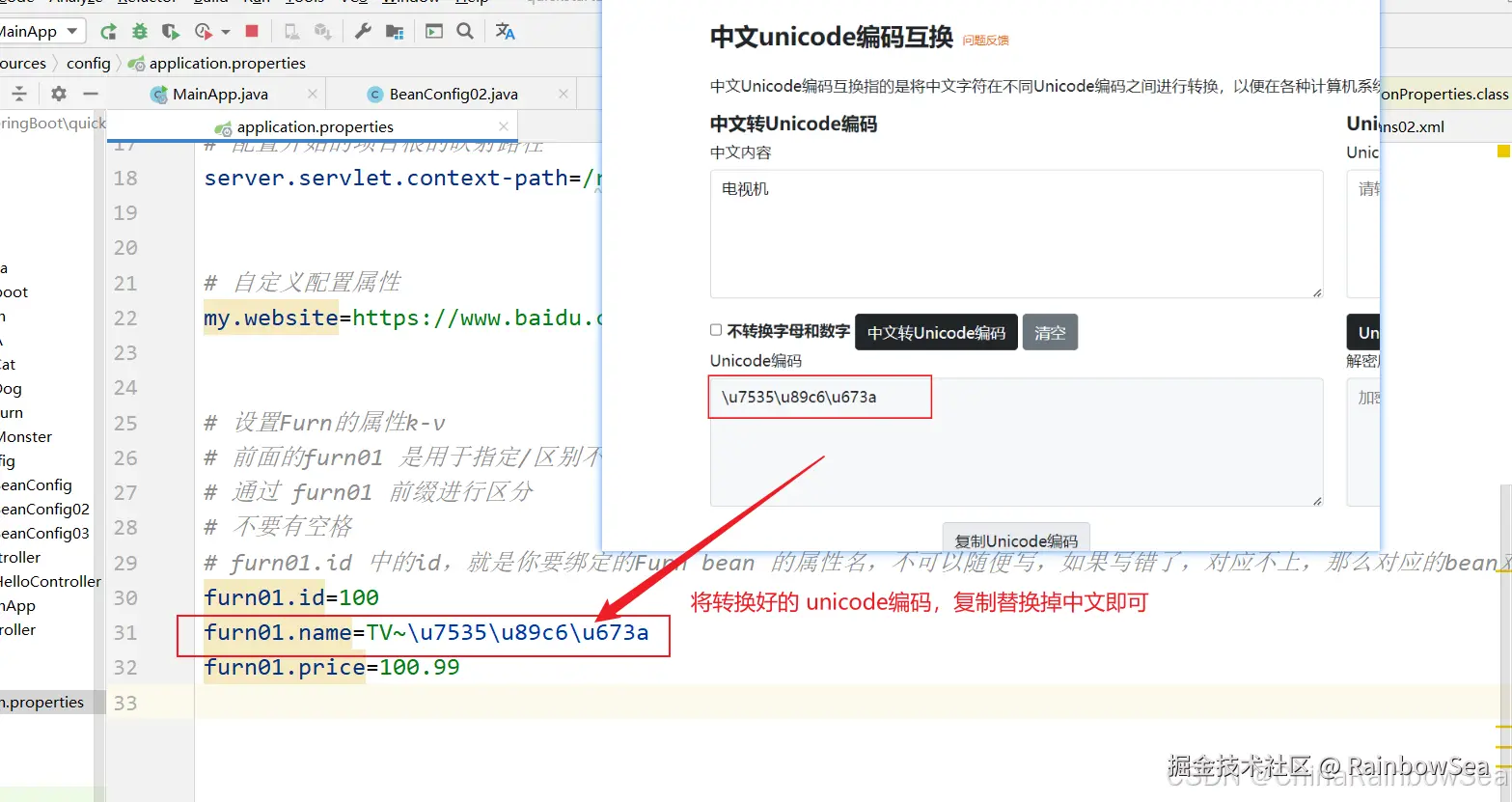Place cursor on the furn01.id=100 line
1512x802 pixels.
(291, 597)
